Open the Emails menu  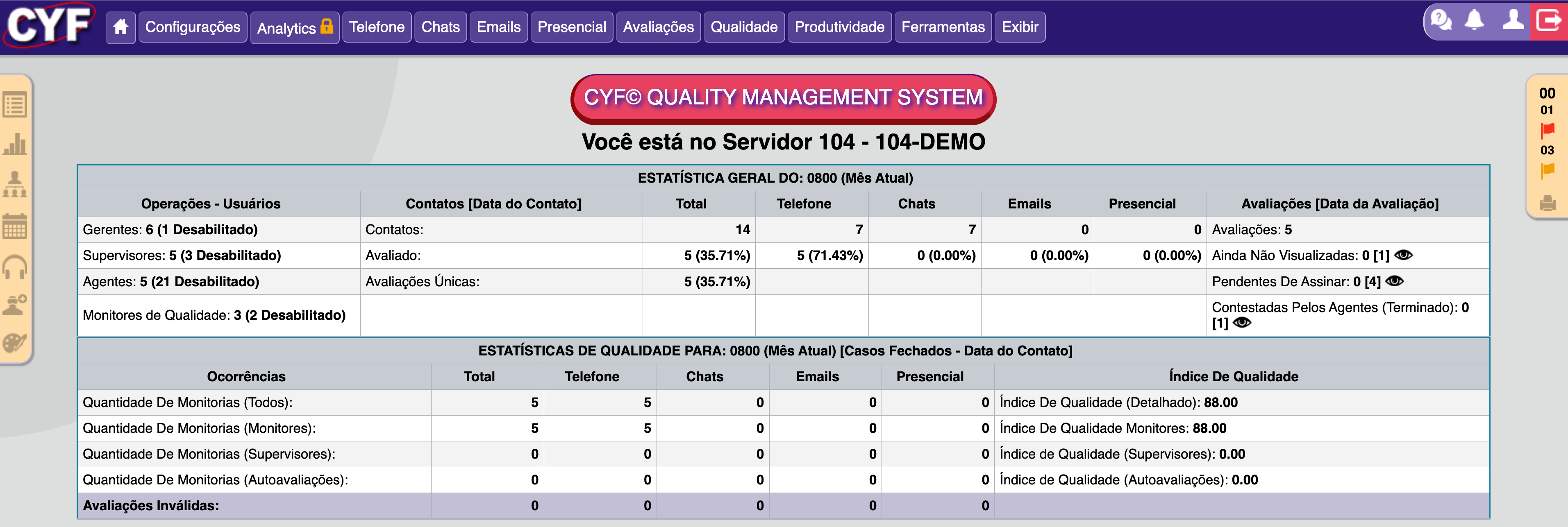(498, 27)
